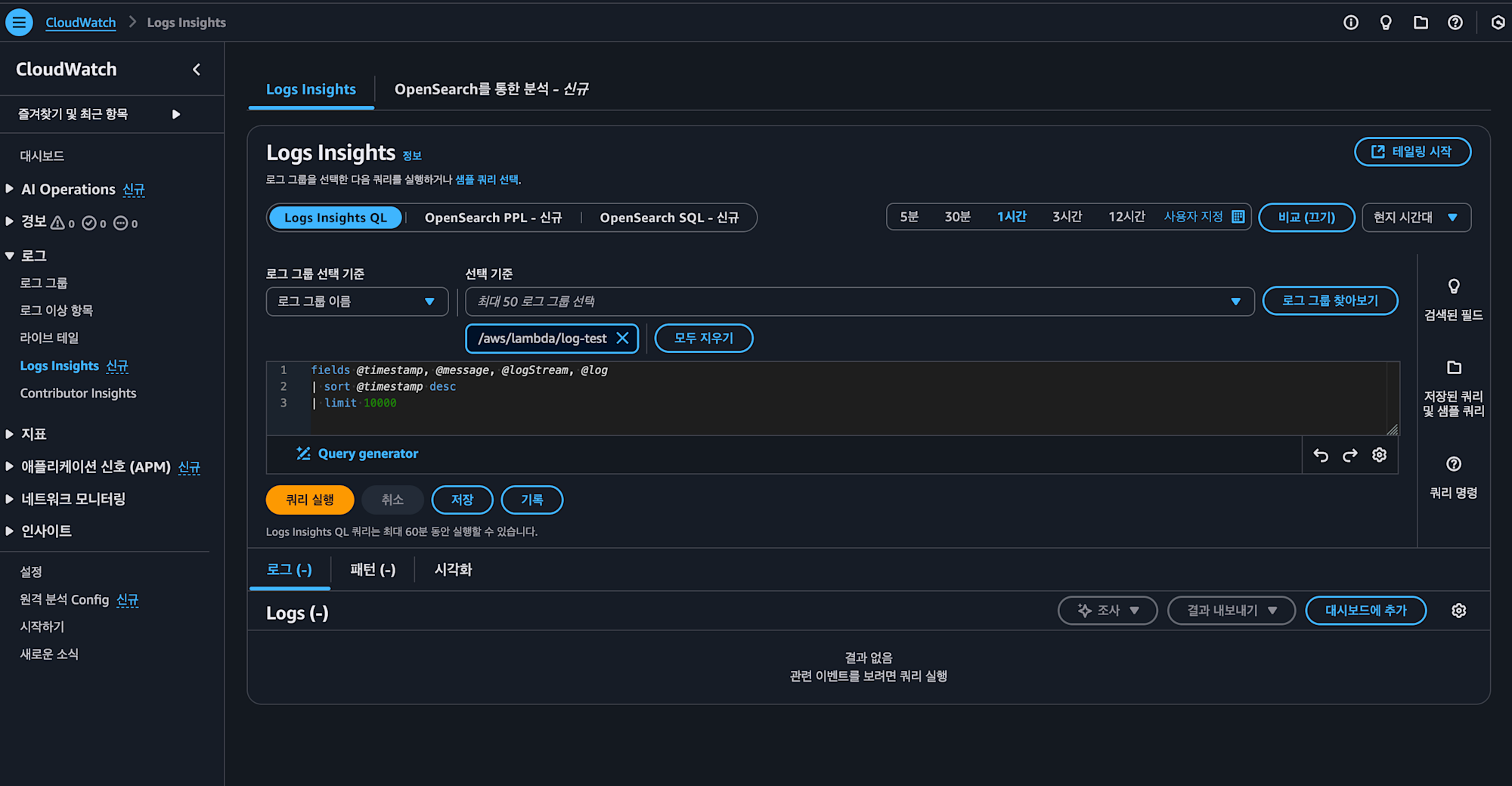This screenshot has height=786, width=1512.
Task: Open saved and sample queries folder panel
Action: [x=1453, y=388]
